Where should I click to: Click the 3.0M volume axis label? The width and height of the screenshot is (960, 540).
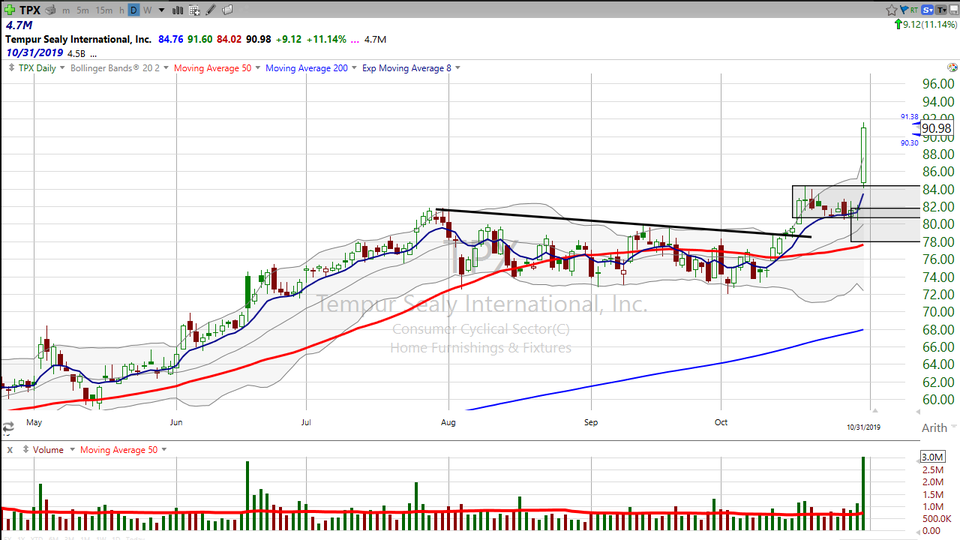[x=932, y=457]
